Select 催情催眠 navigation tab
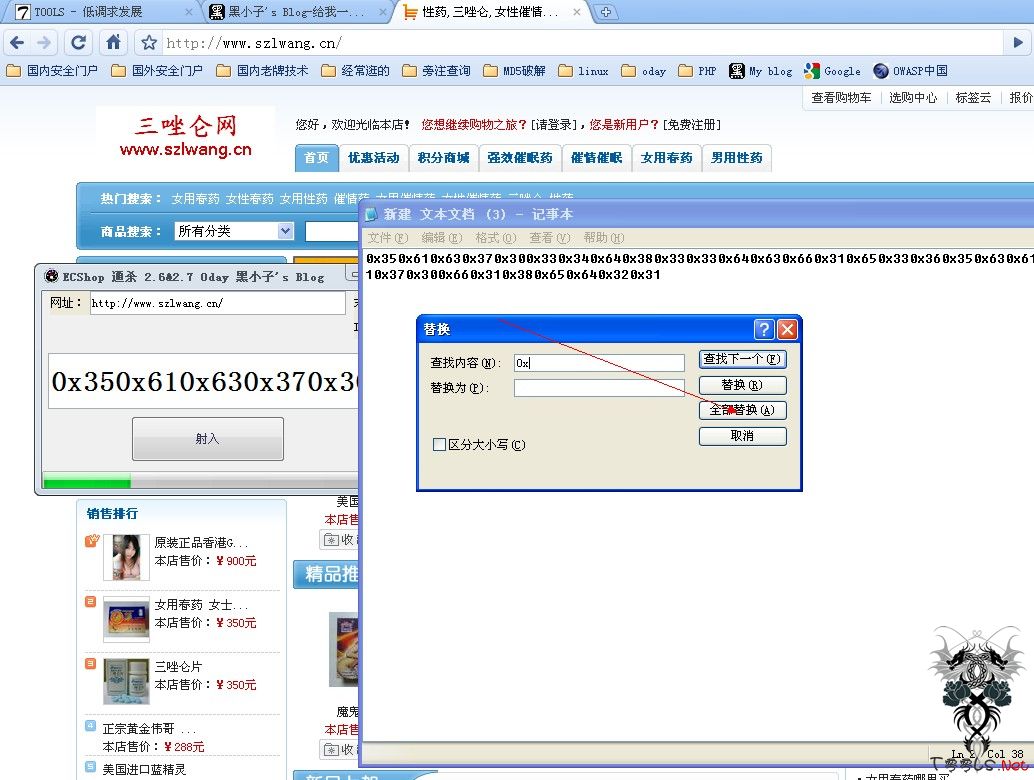Image resolution: width=1034 pixels, height=780 pixels. 597,158
